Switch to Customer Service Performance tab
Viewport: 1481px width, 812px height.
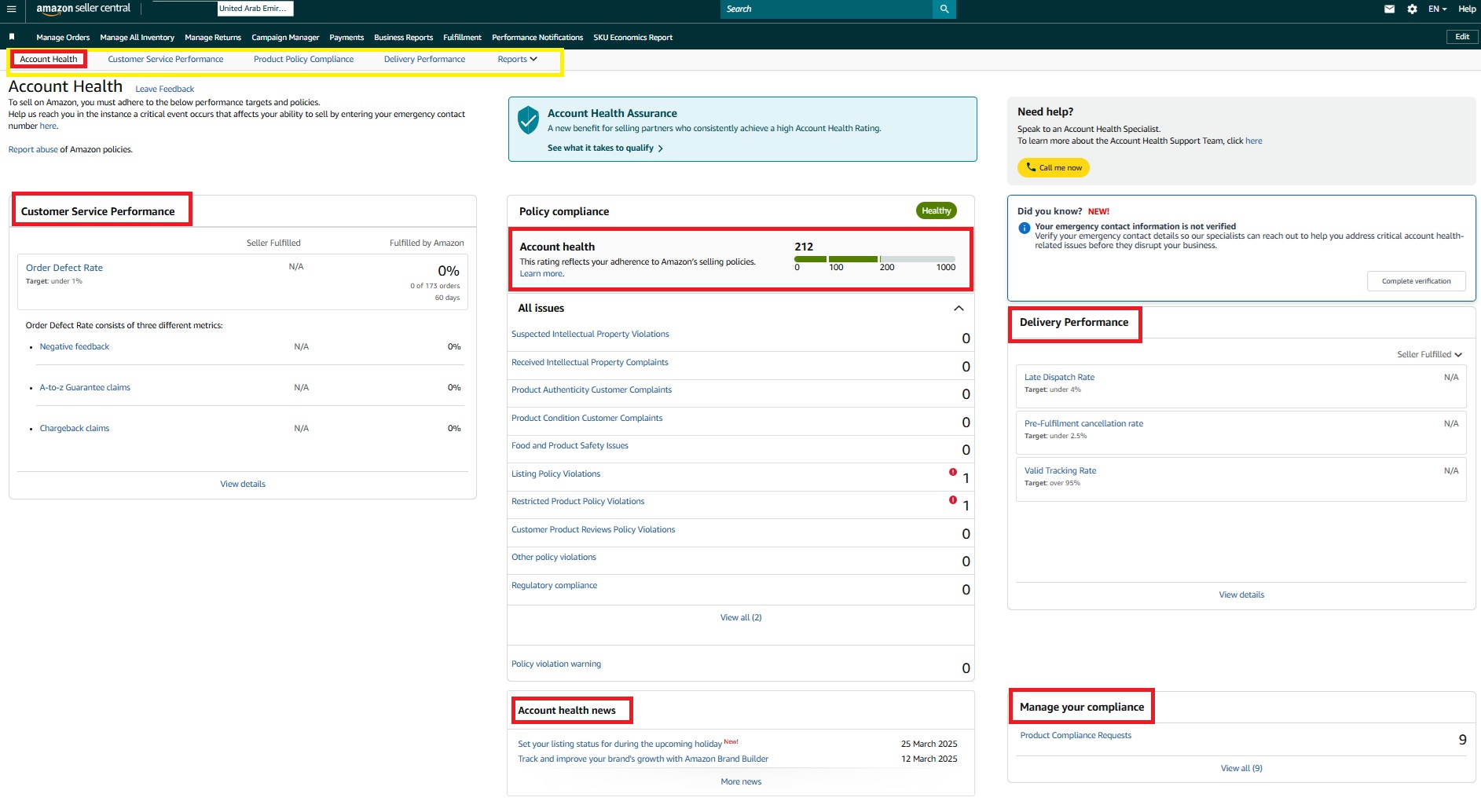click(166, 59)
